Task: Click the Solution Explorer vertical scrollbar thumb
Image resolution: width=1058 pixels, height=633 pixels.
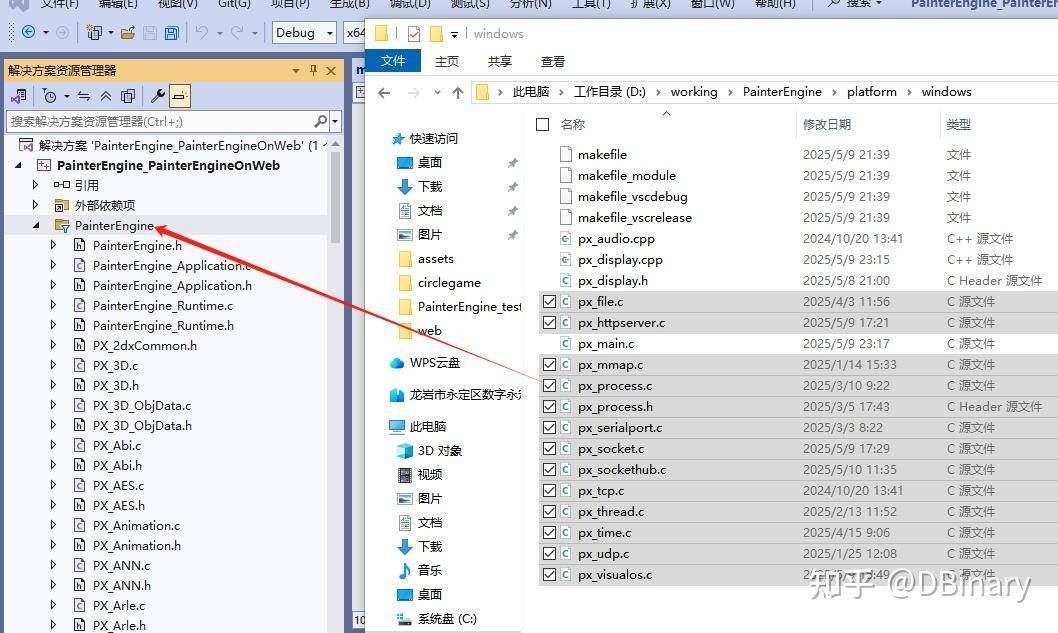Action: tap(335, 197)
